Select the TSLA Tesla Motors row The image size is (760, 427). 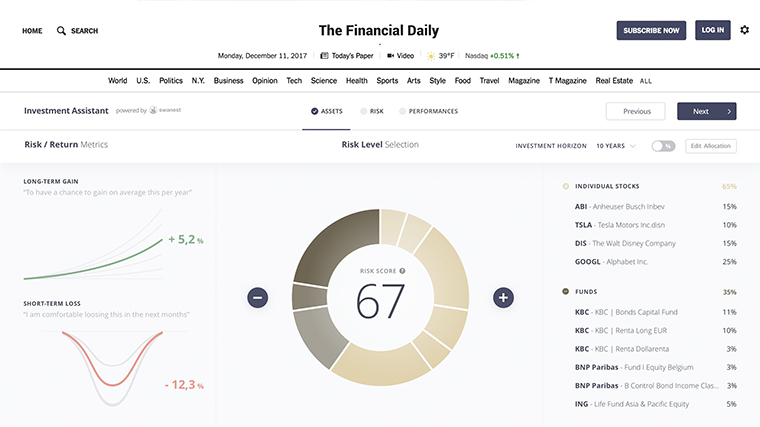(655, 225)
